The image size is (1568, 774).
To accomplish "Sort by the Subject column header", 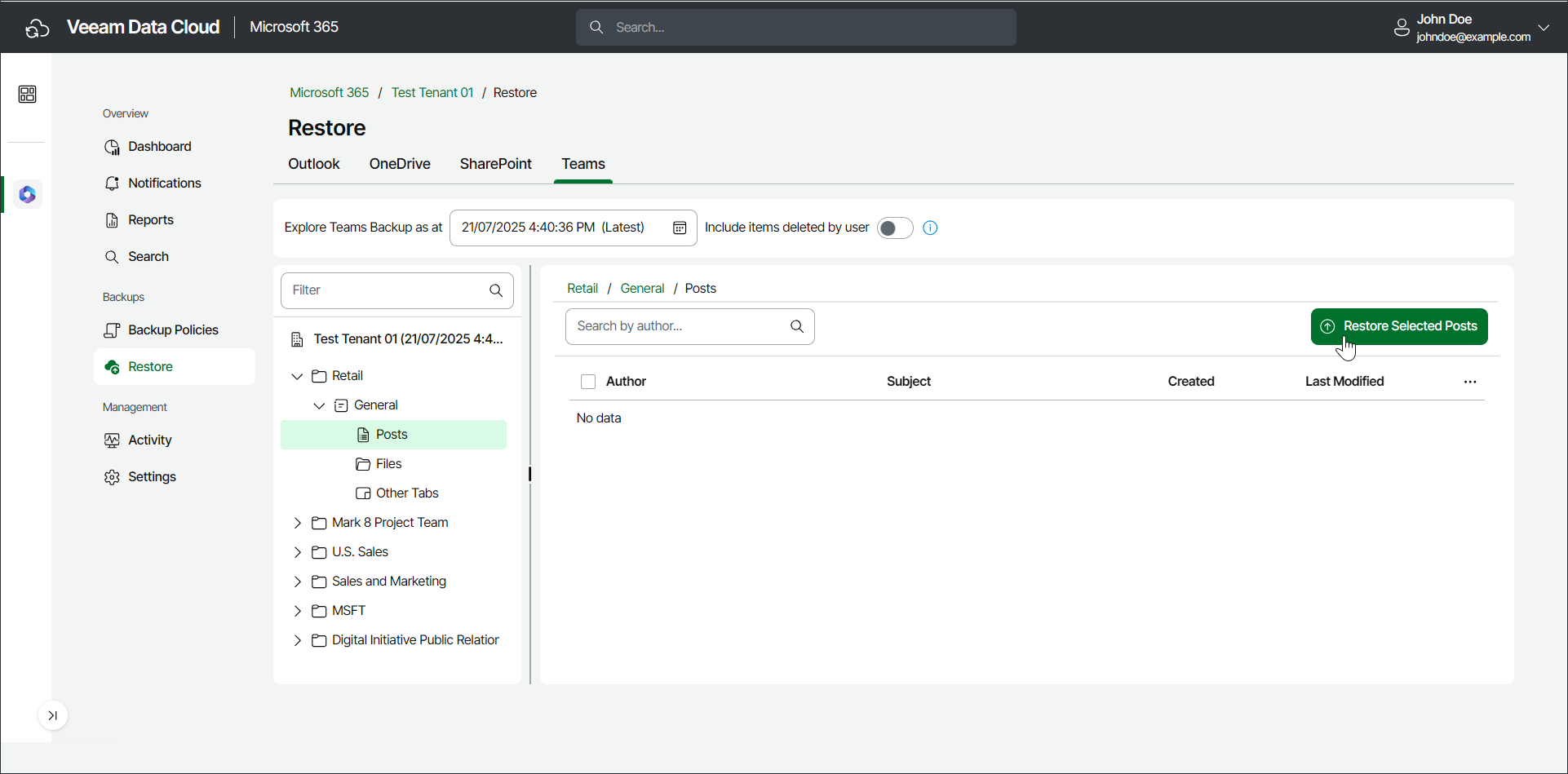I will (x=909, y=382).
